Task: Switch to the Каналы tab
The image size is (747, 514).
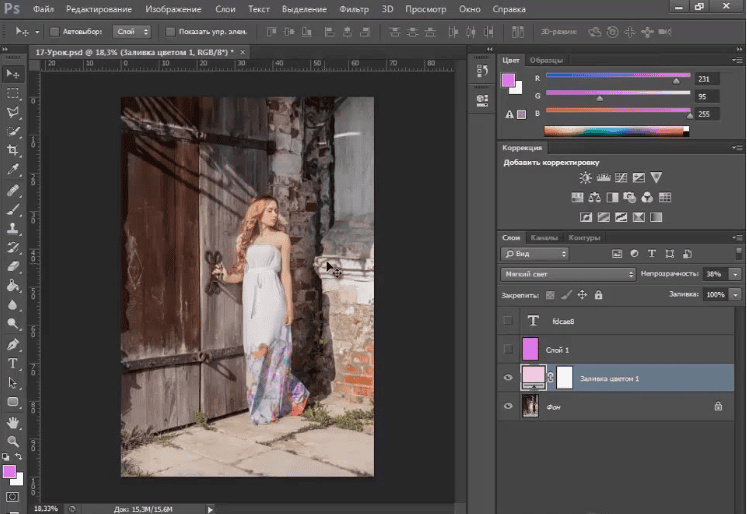Action: (544, 238)
